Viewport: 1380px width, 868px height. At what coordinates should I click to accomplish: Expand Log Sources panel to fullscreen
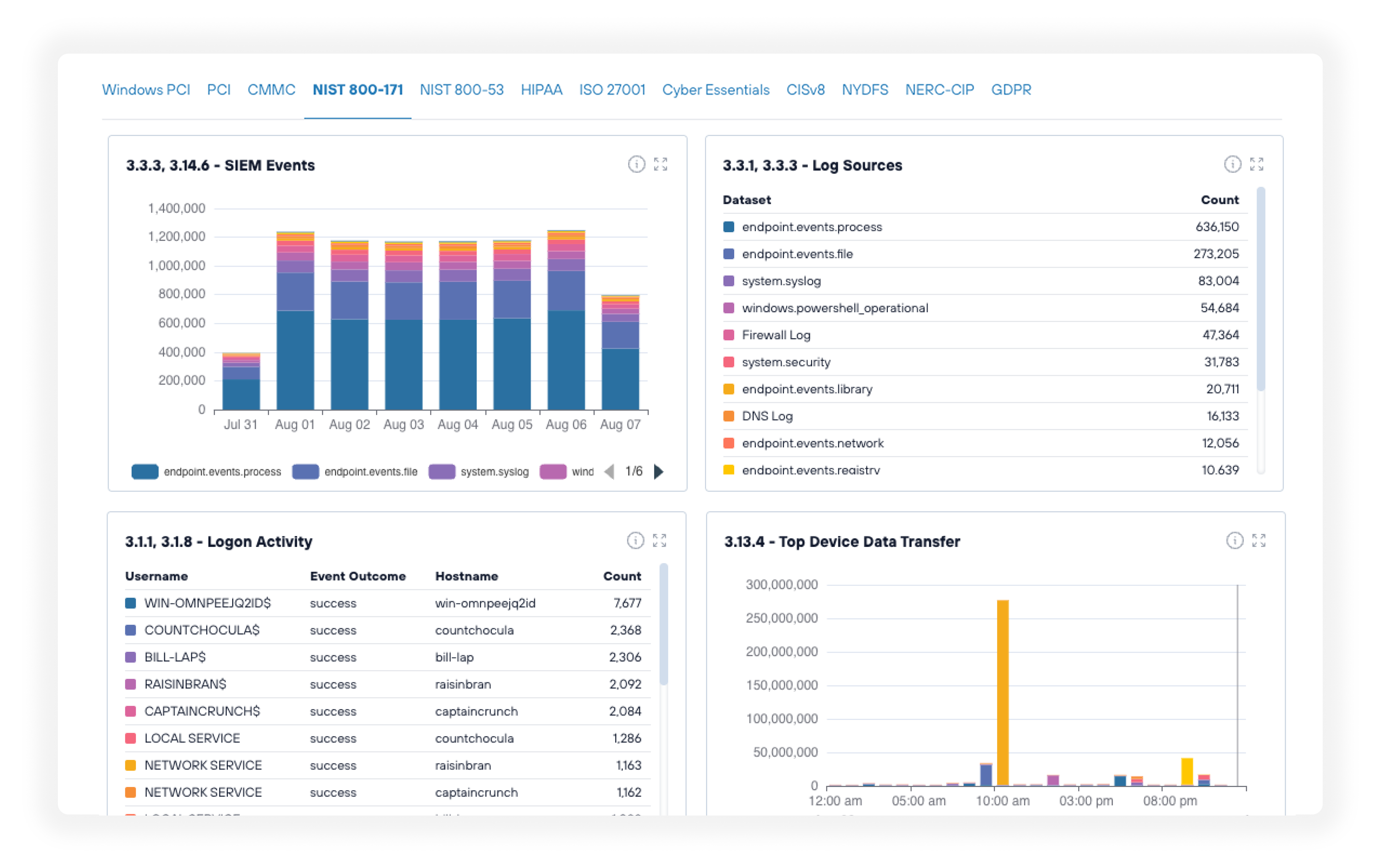(1256, 164)
